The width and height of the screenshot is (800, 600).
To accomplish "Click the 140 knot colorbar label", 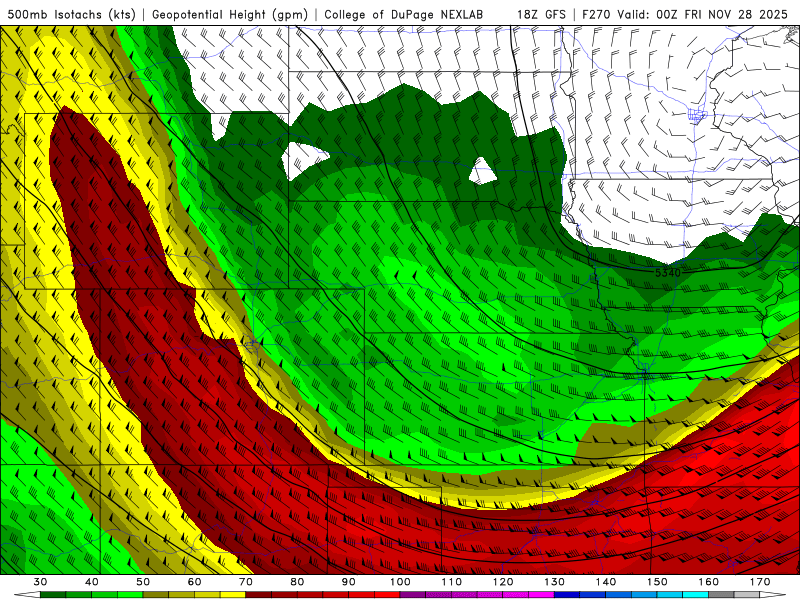I will [606, 582].
